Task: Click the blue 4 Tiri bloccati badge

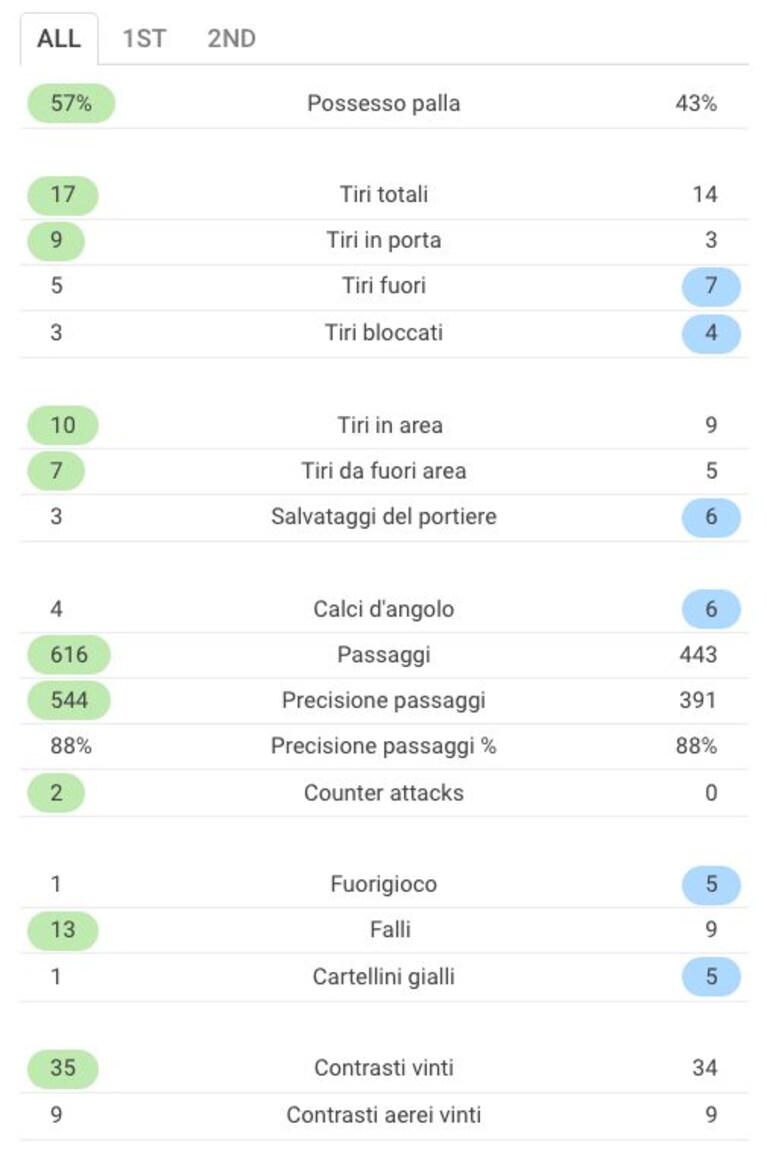Action: coord(711,332)
